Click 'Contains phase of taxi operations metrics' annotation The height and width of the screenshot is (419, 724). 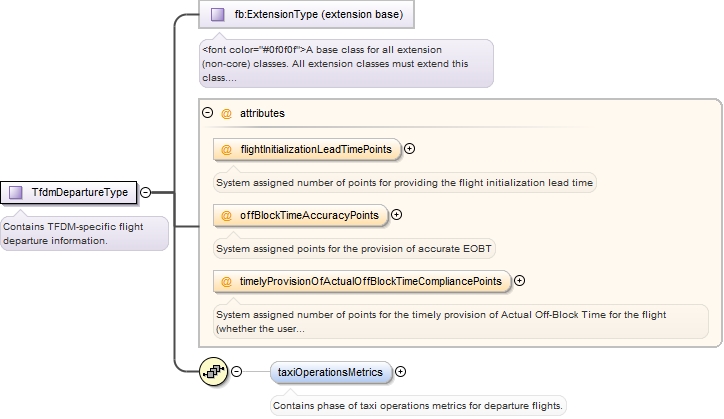418,406
